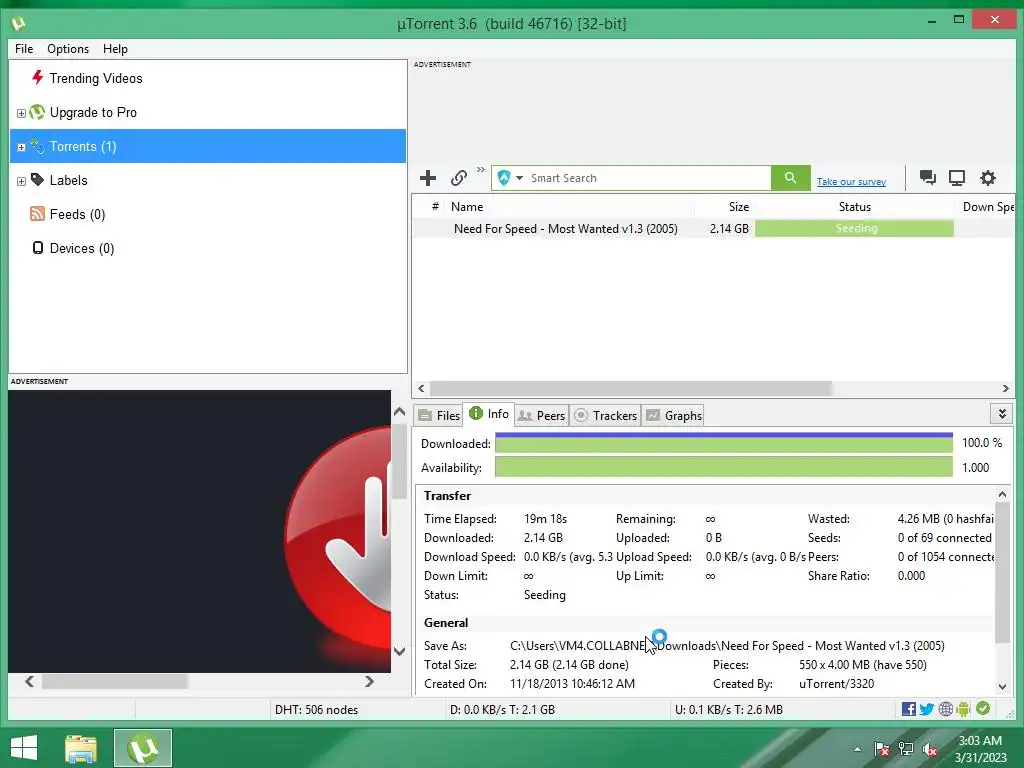Open the Take our survey link
1024x768 pixels.
click(851, 182)
